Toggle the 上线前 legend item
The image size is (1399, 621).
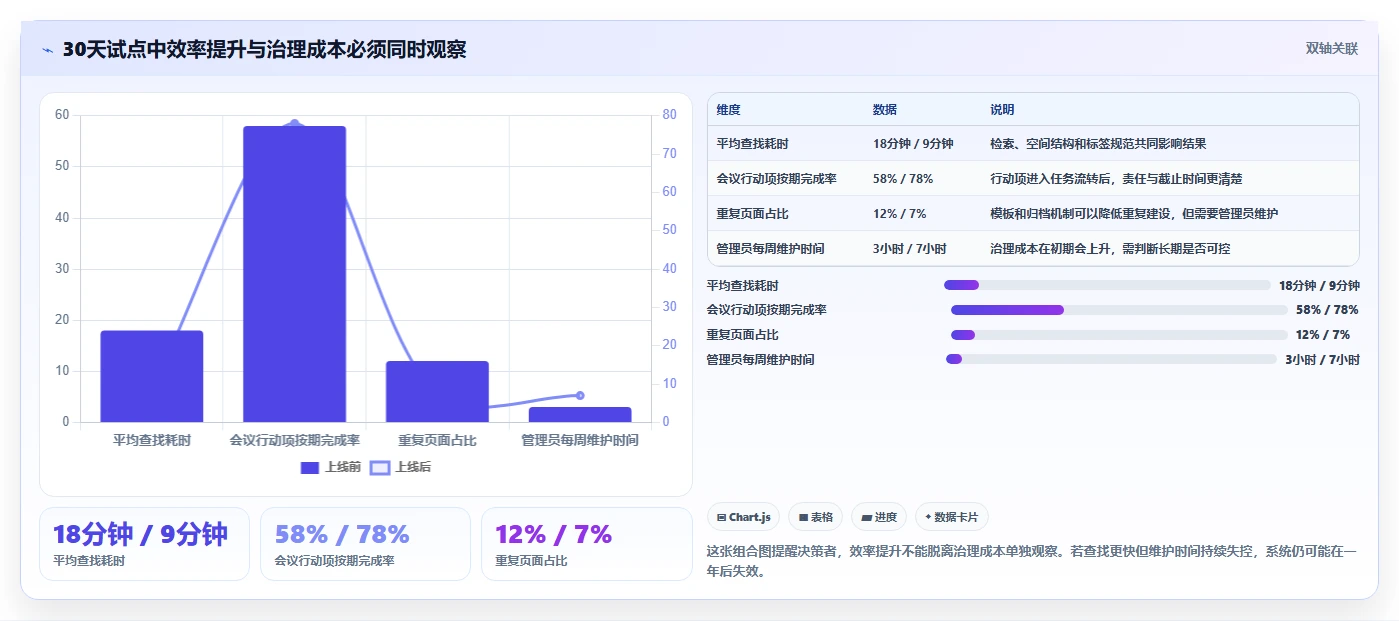pyautogui.click(x=331, y=467)
